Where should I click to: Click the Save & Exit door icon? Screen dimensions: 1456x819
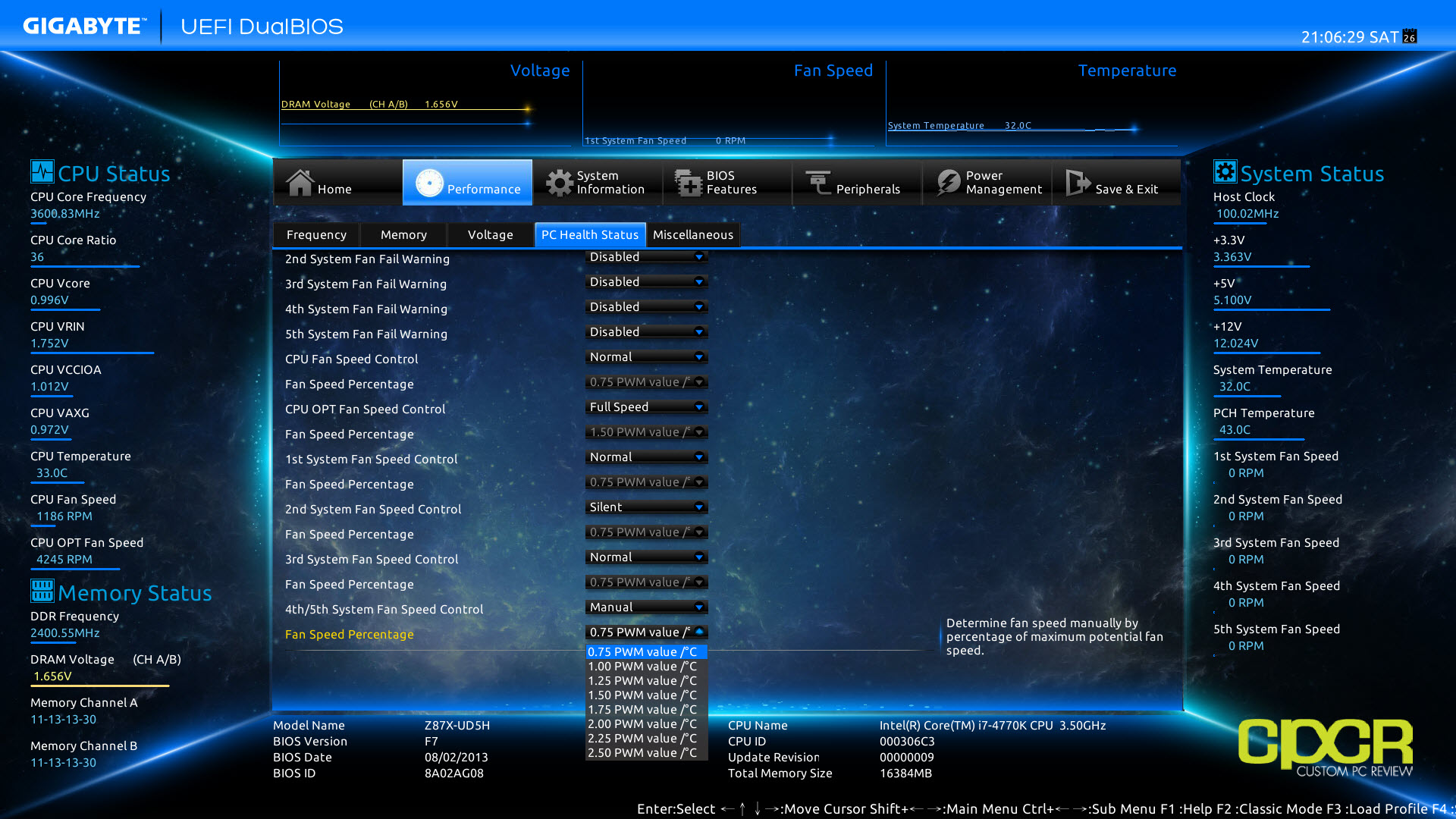point(1078,183)
